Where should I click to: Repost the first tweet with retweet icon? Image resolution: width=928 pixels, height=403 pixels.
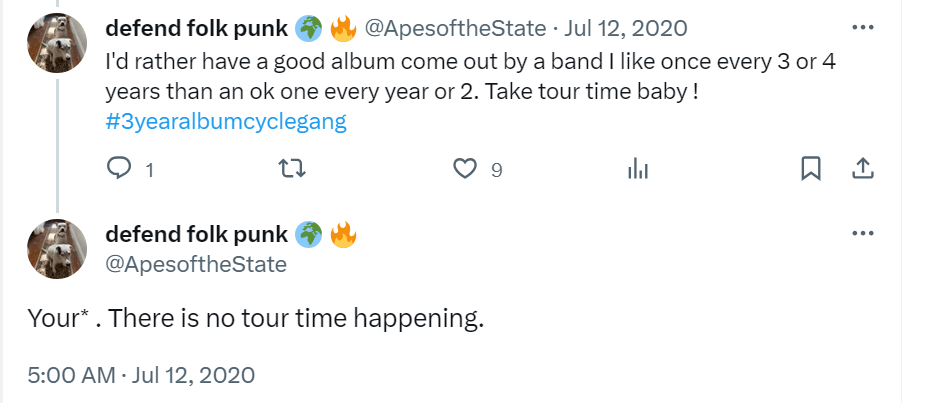point(291,168)
